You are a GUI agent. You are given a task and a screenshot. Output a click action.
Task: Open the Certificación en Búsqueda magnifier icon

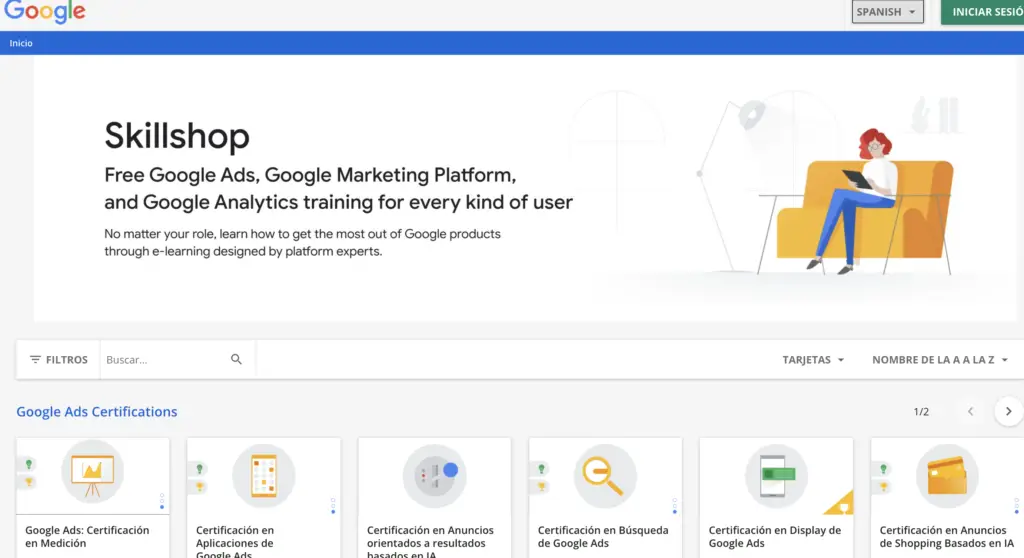pos(605,476)
